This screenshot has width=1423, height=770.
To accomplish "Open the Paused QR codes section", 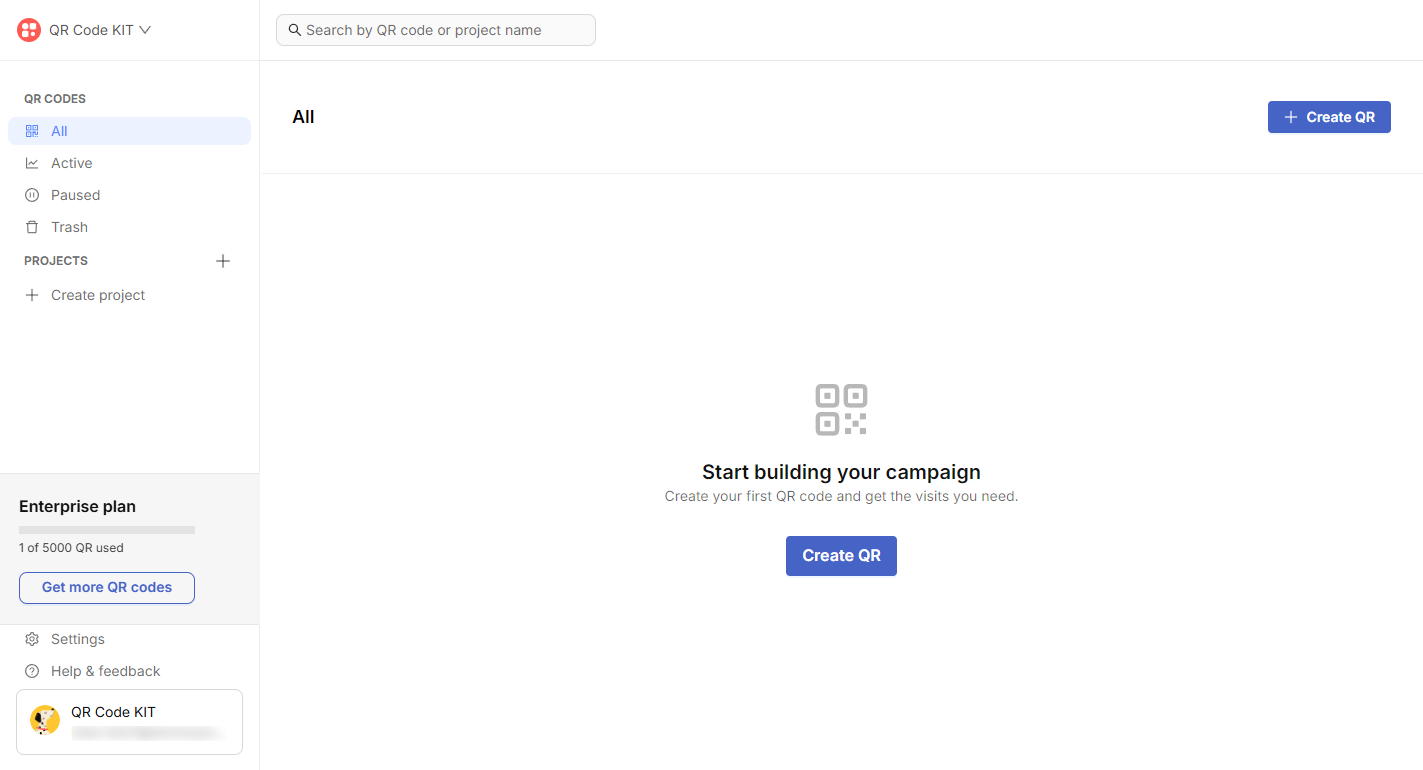I will 74,195.
